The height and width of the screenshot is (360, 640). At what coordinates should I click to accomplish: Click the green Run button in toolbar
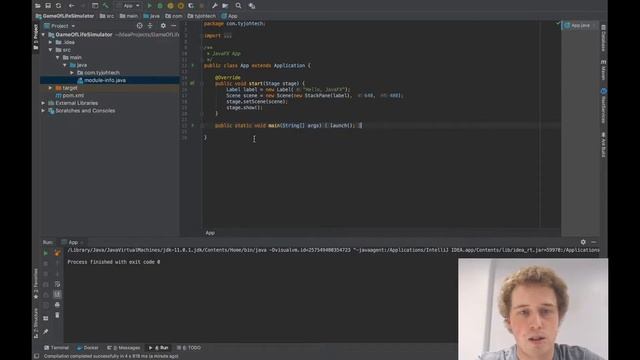(x=149, y=6)
